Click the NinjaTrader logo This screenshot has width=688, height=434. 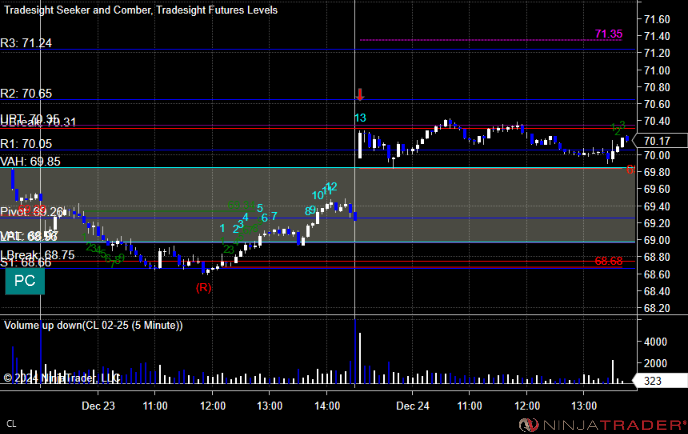(x=602, y=425)
